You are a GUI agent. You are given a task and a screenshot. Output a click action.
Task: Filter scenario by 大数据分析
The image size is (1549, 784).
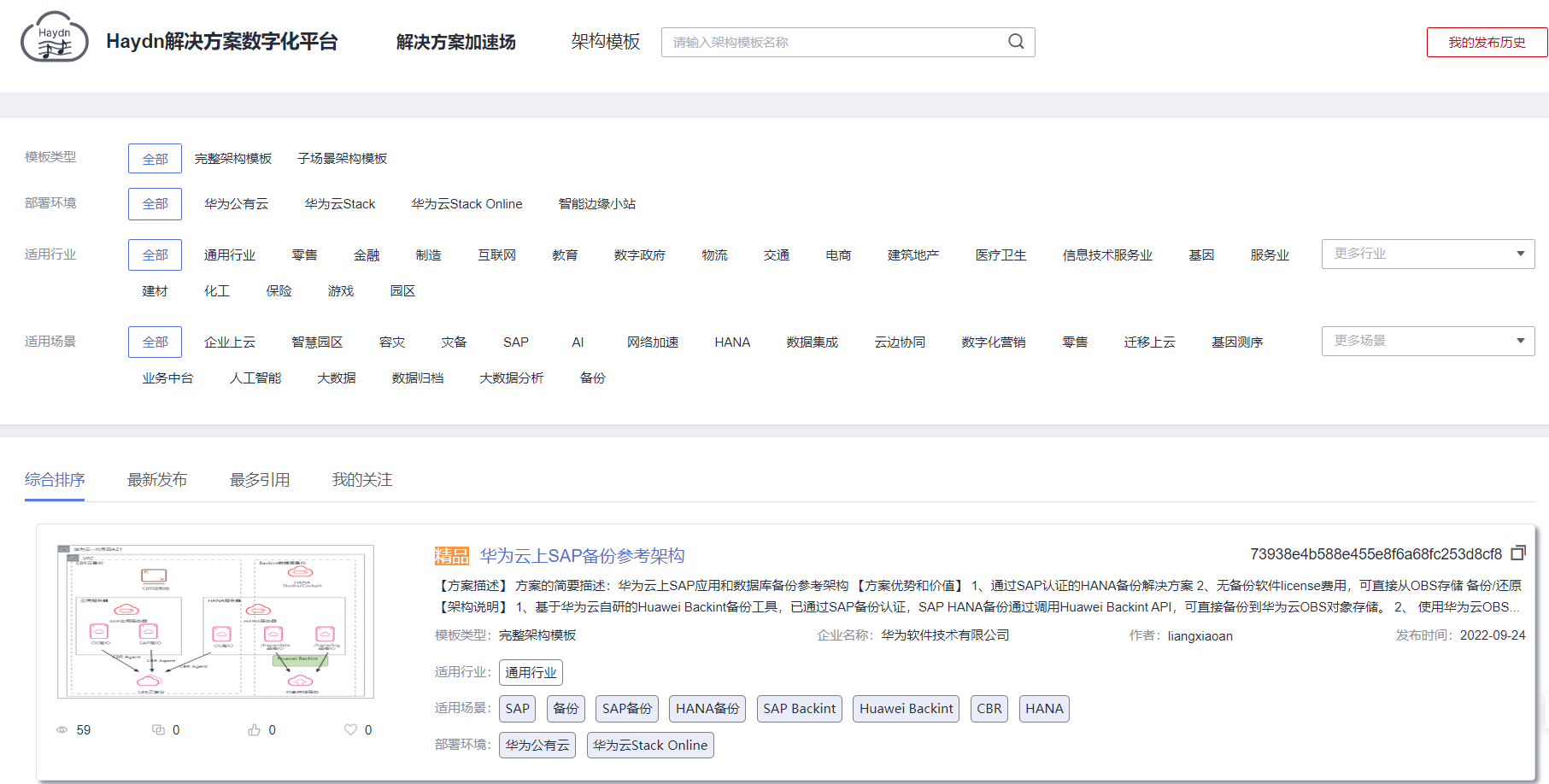click(x=512, y=378)
